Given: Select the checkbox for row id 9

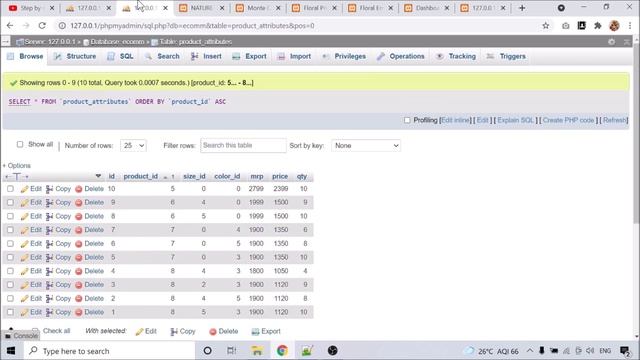Looking at the screenshot, I should pyautogui.click(x=10, y=202).
